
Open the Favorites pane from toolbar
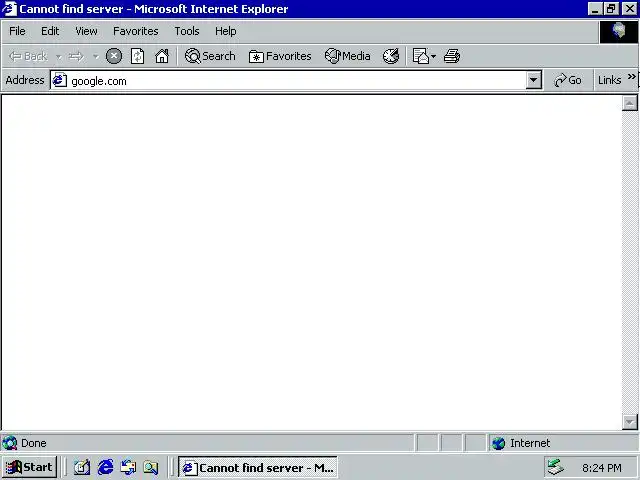pos(280,56)
